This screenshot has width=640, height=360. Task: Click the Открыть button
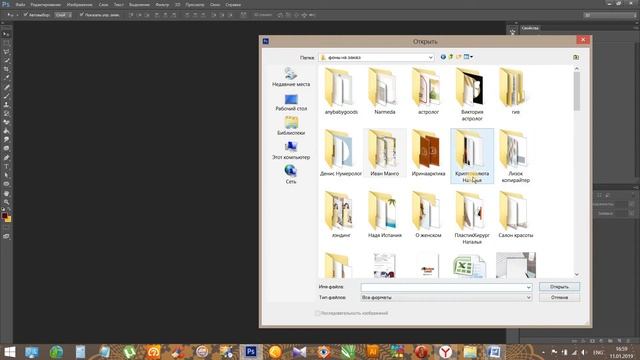[x=559, y=287]
